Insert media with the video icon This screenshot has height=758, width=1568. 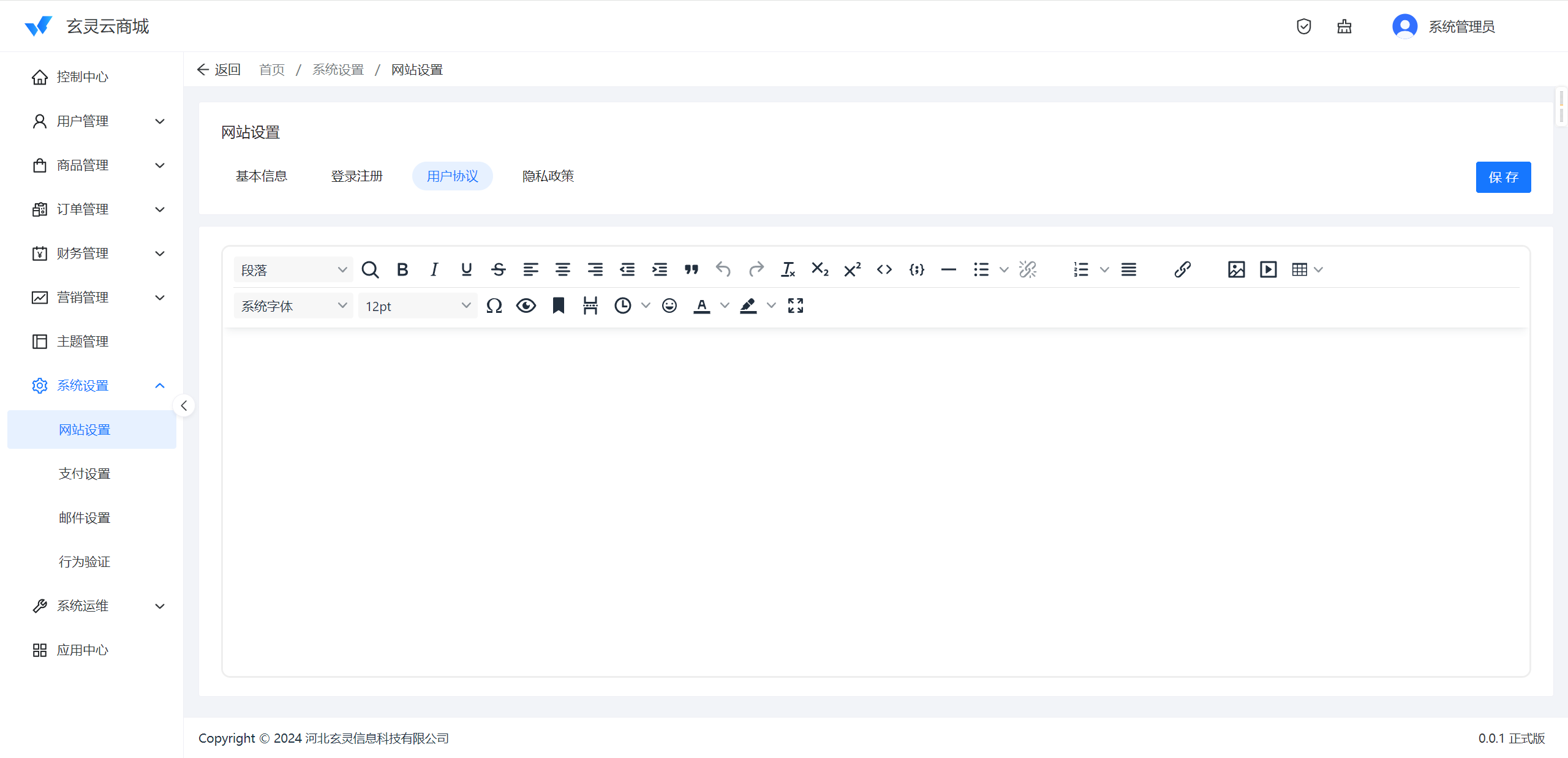1268,269
